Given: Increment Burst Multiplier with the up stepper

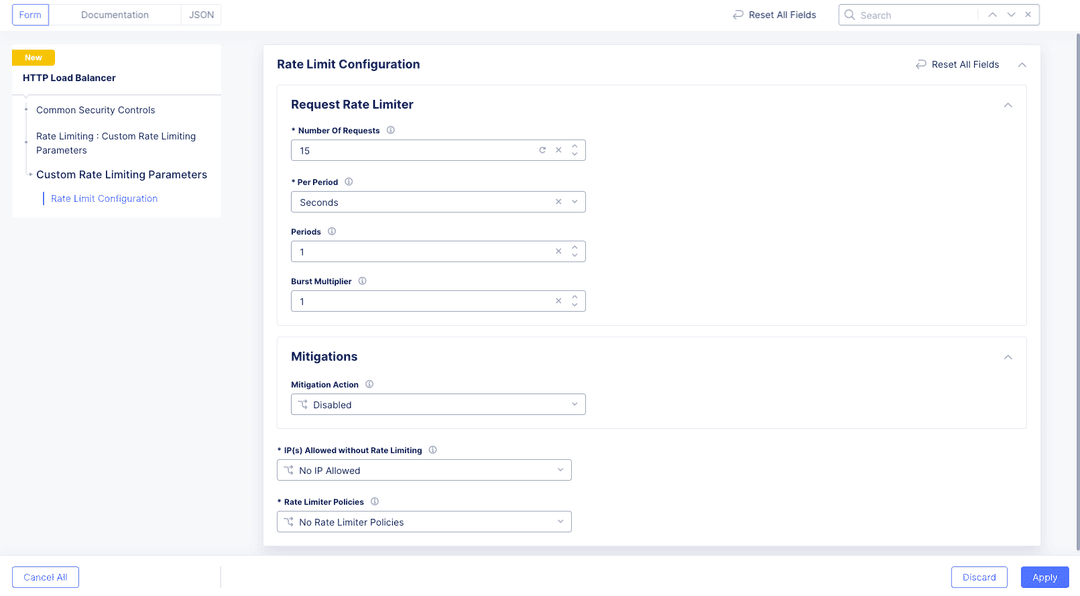Looking at the screenshot, I should click(x=575, y=296).
